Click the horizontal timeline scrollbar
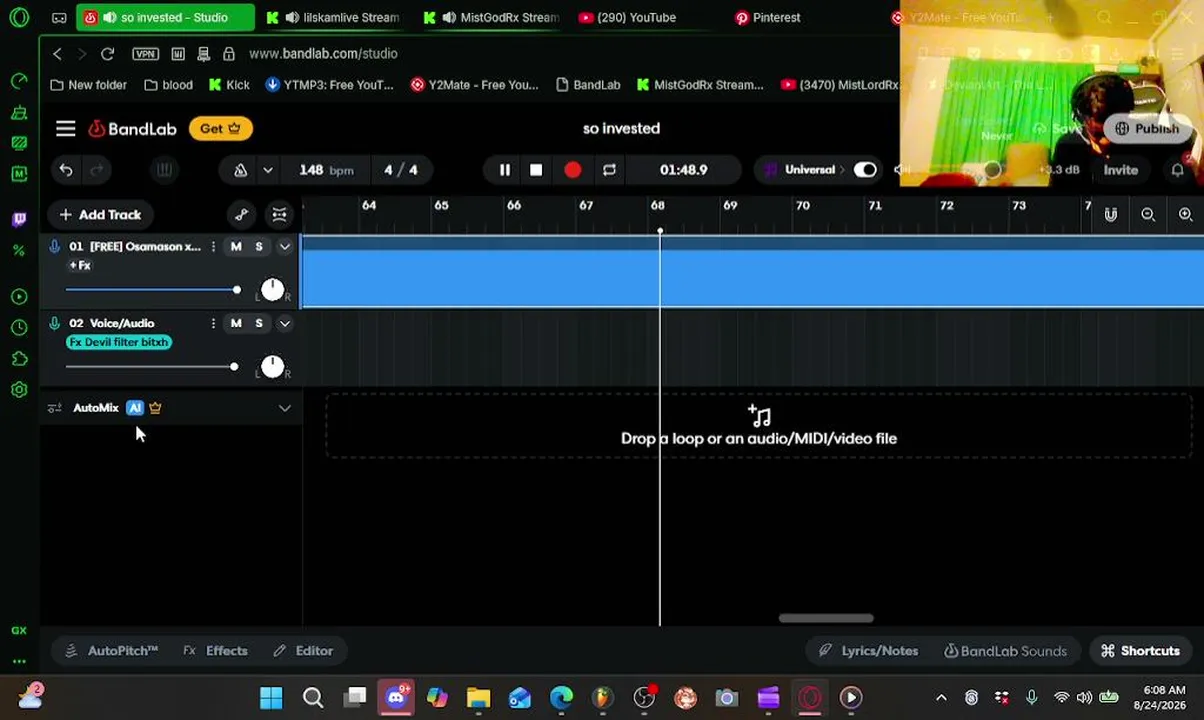Image resolution: width=1204 pixels, height=720 pixels. pyautogui.click(x=826, y=618)
